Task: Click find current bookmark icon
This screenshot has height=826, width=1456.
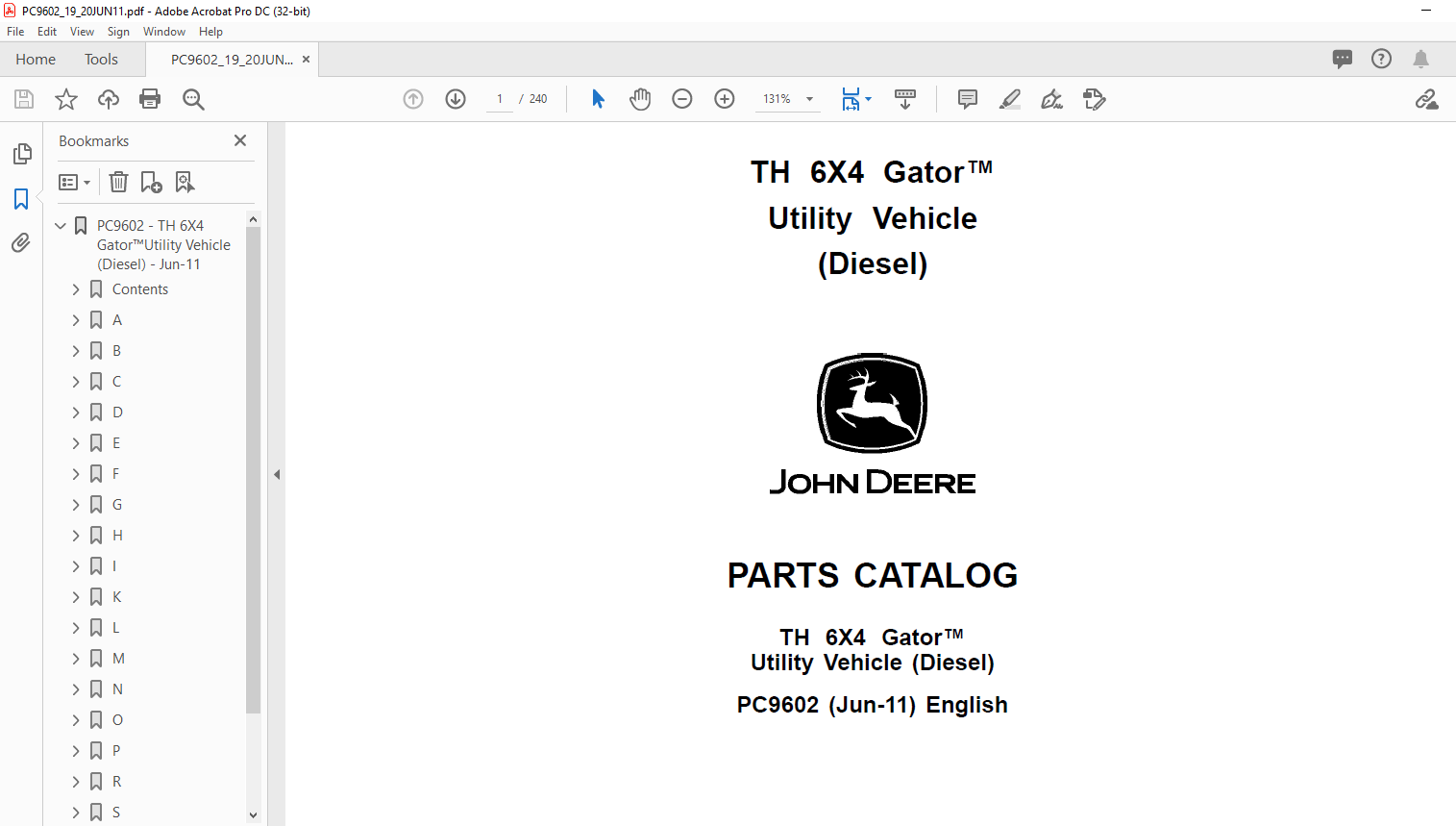Action: (x=185, y=182)
